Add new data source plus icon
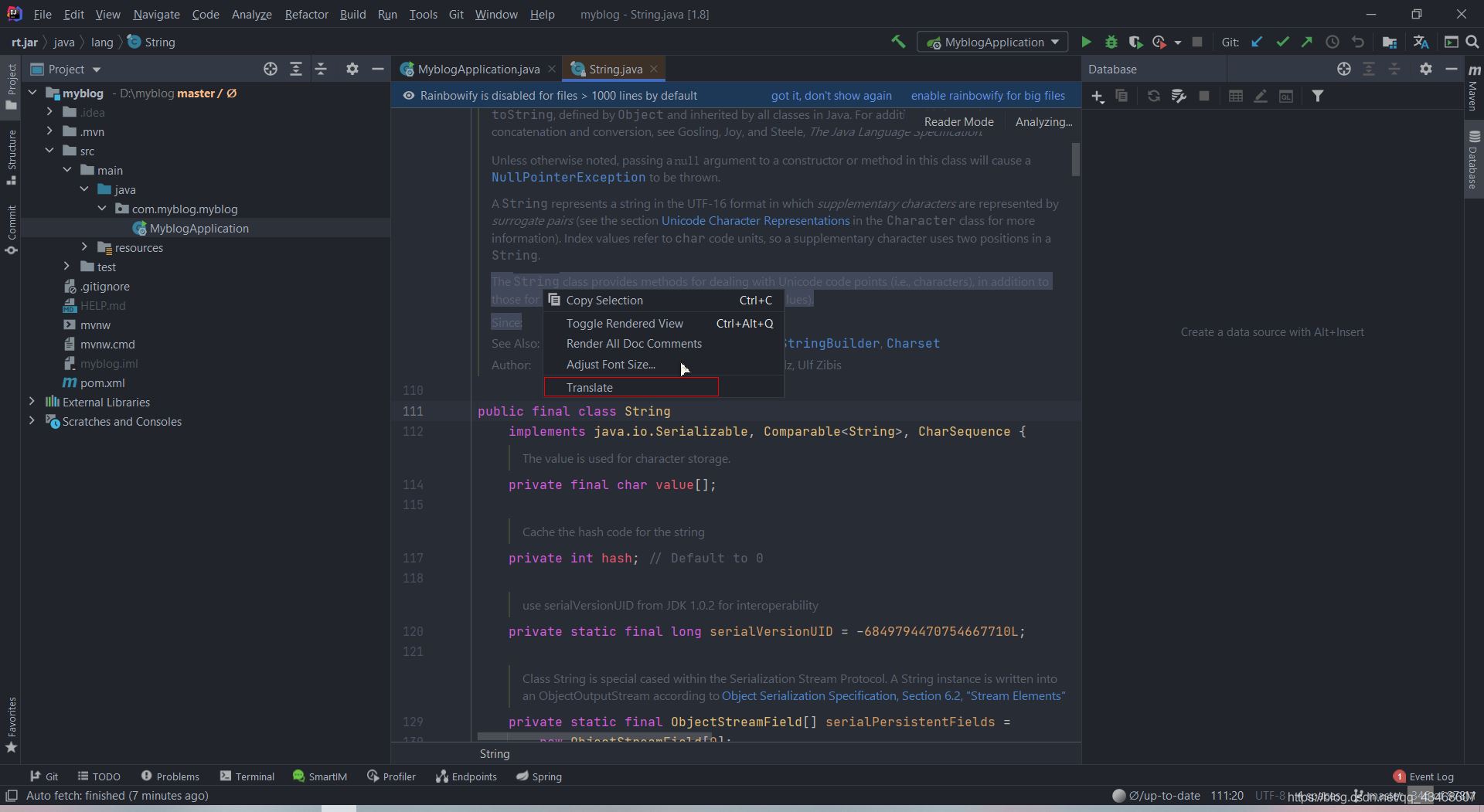 tap(1098, 97)
